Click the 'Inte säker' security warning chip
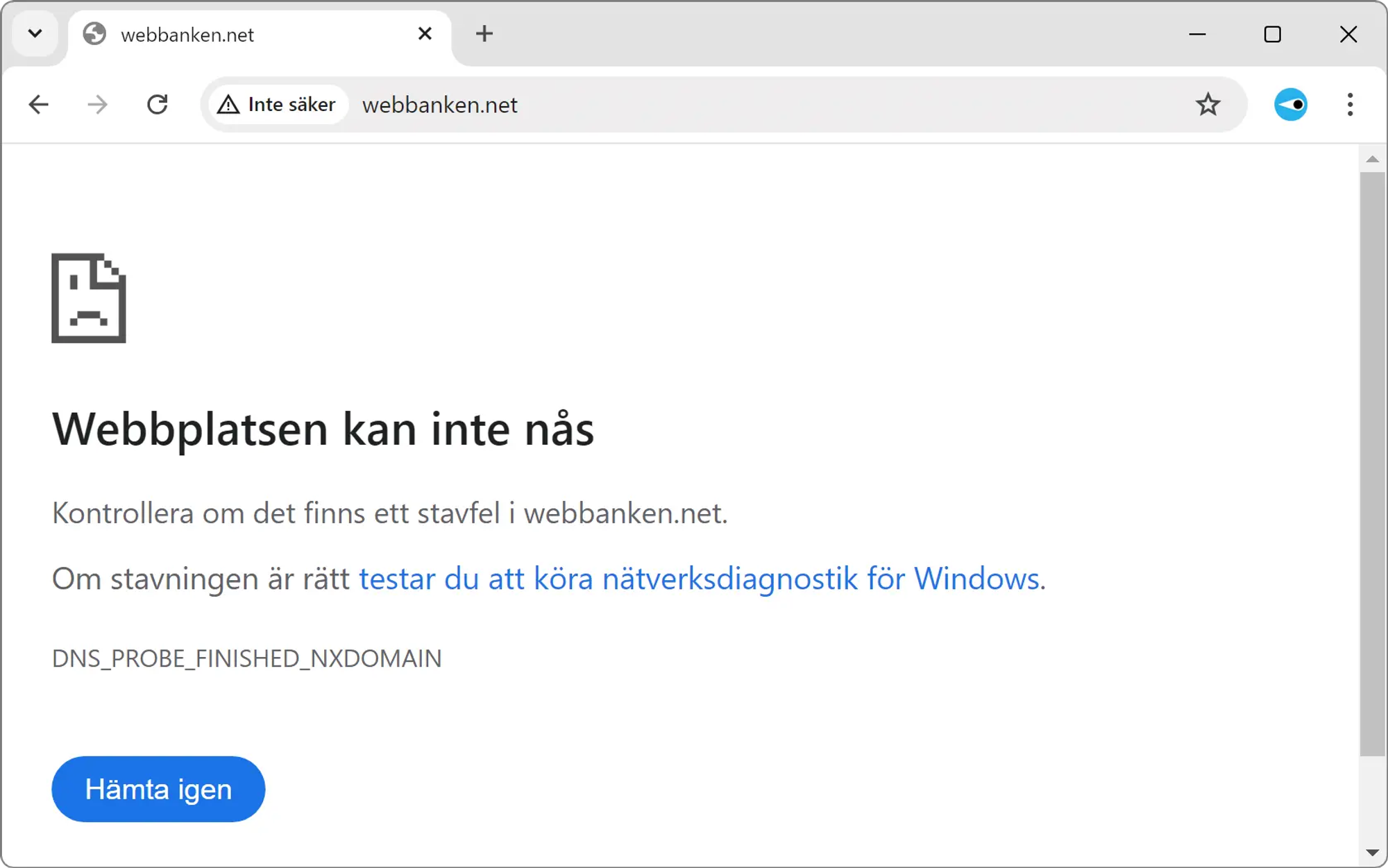Image resolution: width=1388 pixels, height=868 pixels. point(278,105)
